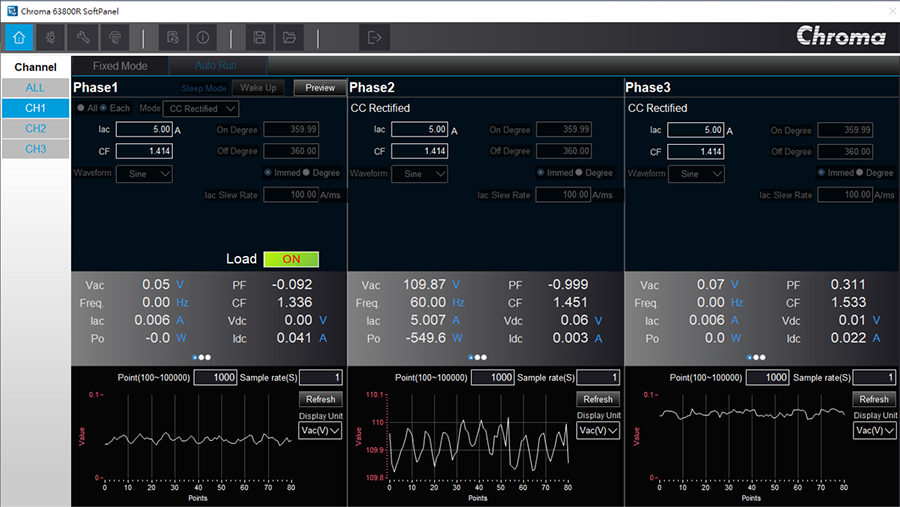Click the Chroma app icon in title bar
Image resolution: width=900 pixels, height=507 pixels.
[12, 11]
